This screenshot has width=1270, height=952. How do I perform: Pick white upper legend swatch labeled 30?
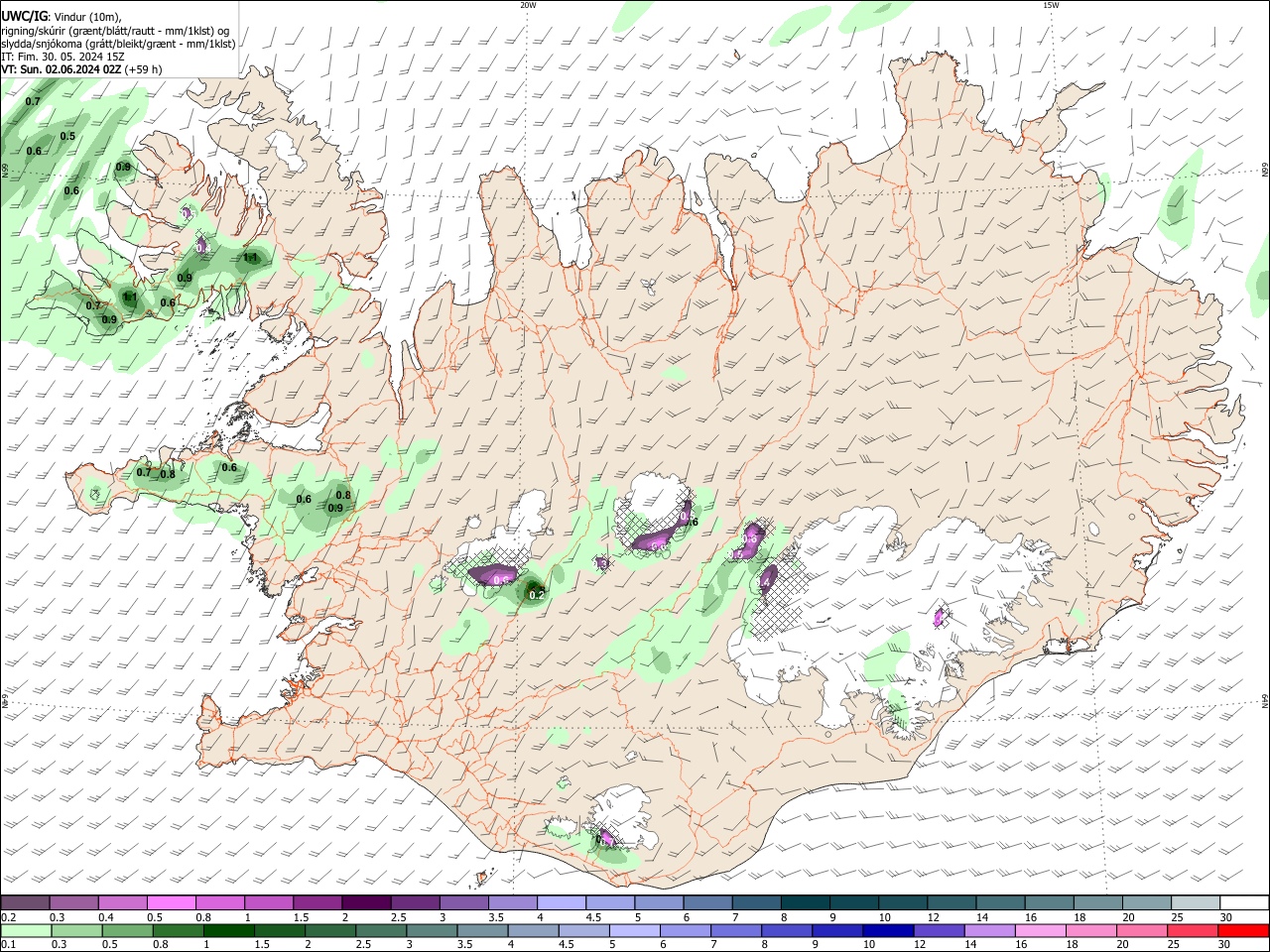[1242, 902]
